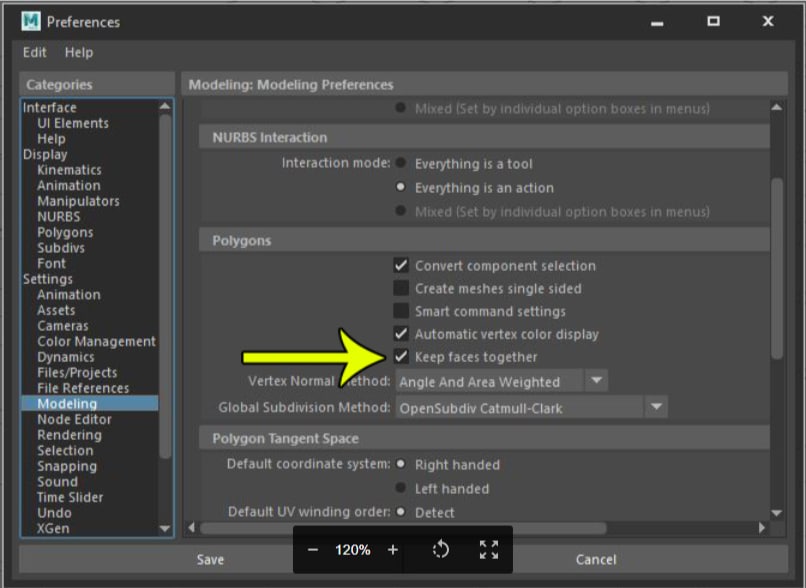
Task: Select UI Elements category
Action: click(x=72, y=123)
